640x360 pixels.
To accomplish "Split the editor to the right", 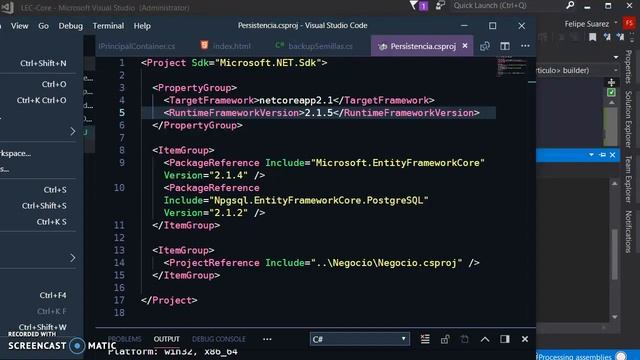I will [505, 46].
